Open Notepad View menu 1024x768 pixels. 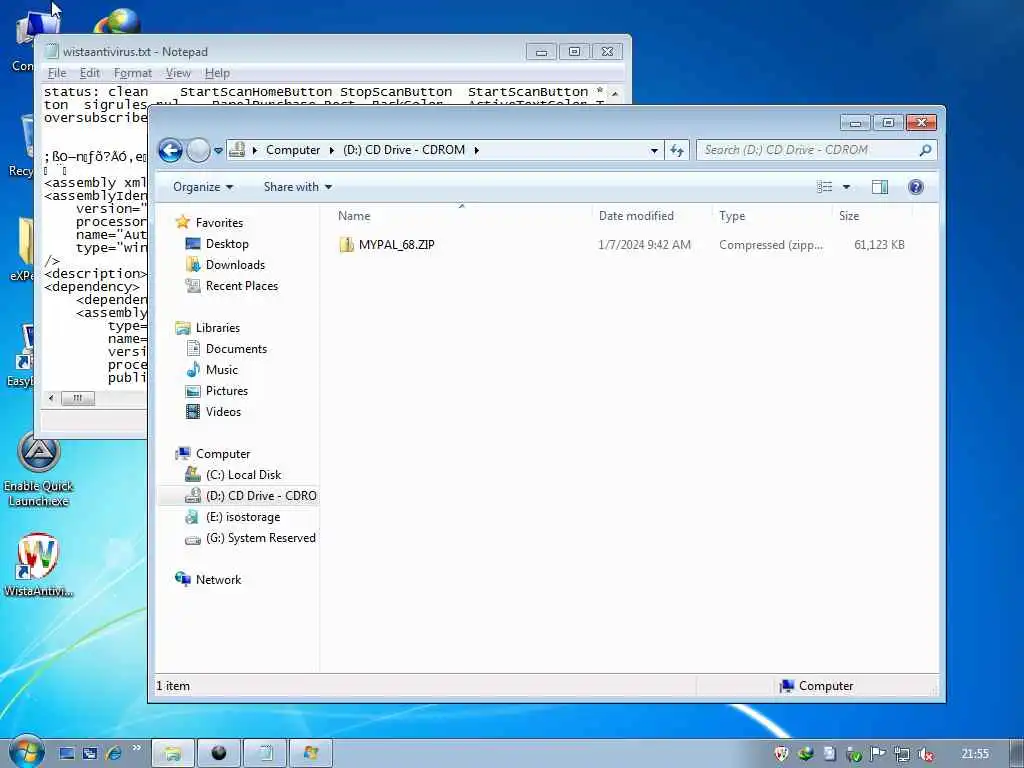pos(178,73)
